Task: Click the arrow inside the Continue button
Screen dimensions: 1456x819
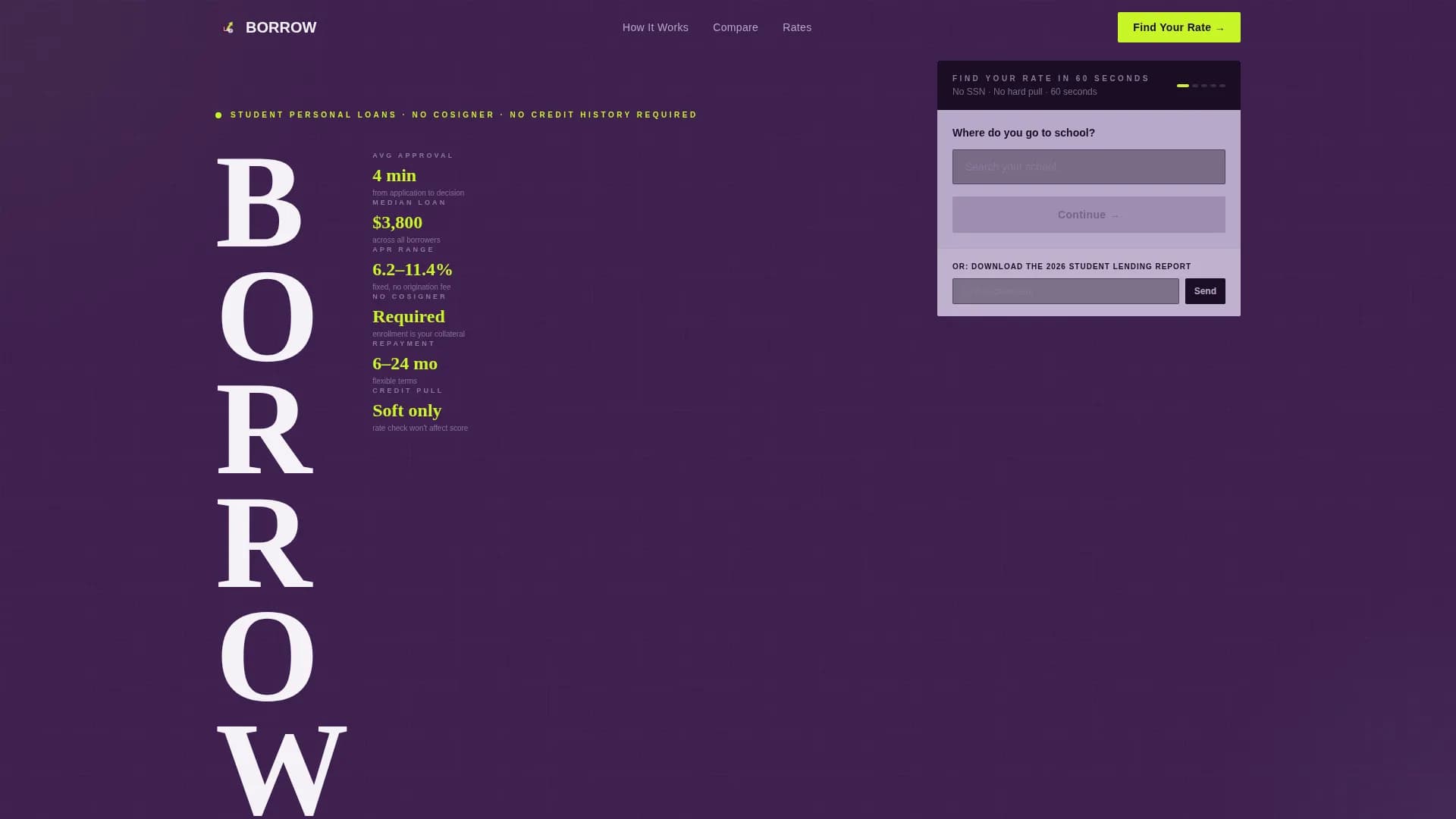Action: [1116, 215]
